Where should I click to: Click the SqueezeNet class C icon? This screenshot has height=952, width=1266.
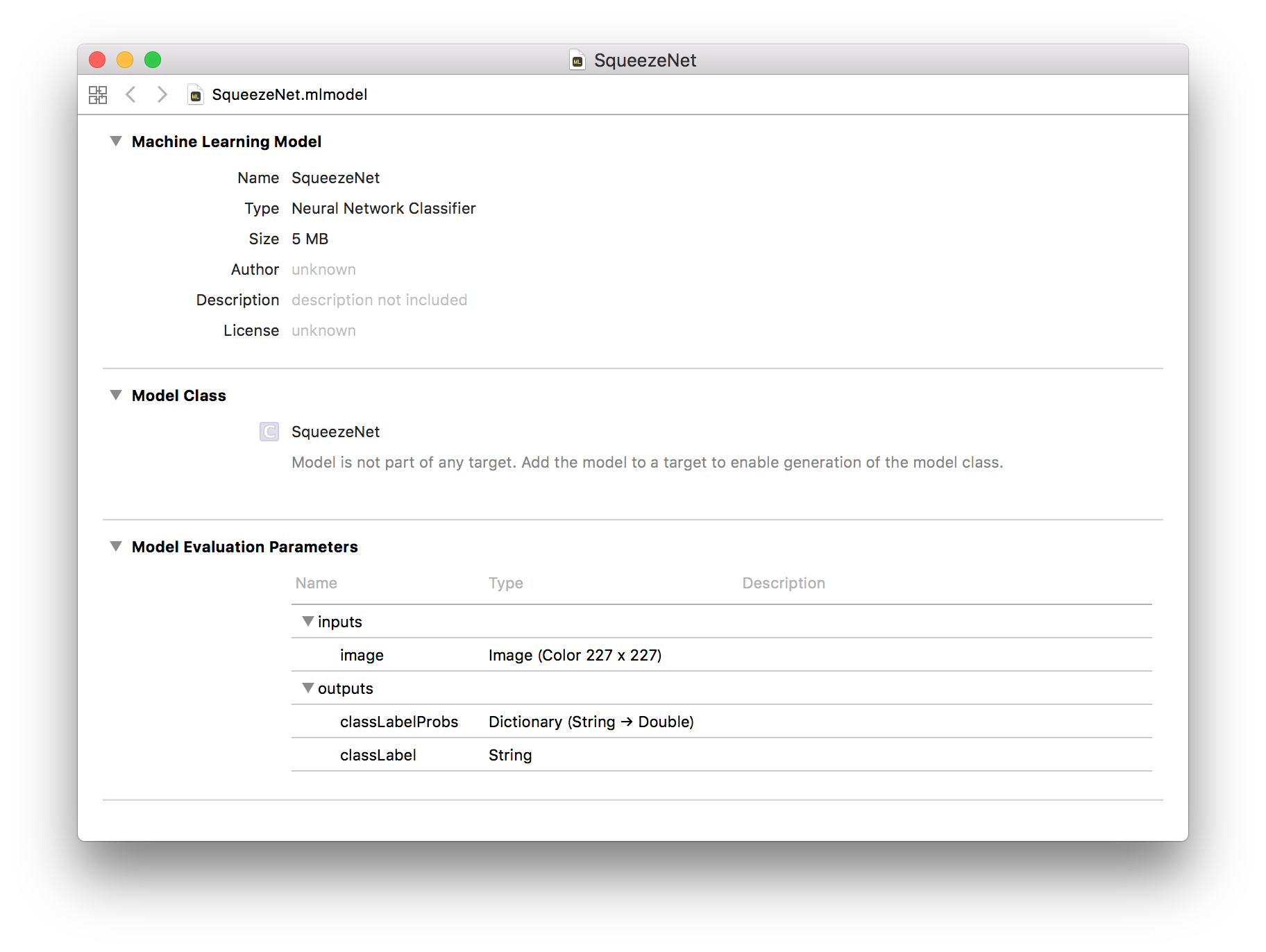click(x=269, y=432)
